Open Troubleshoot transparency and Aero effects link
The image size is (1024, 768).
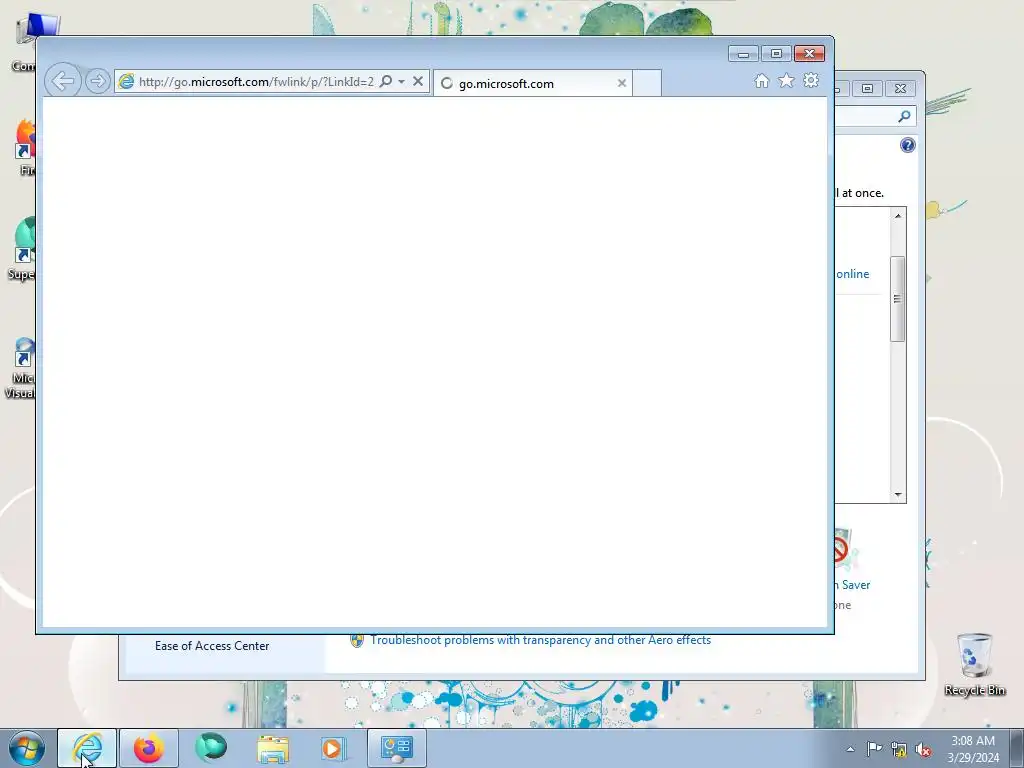(x=540, y=640)
